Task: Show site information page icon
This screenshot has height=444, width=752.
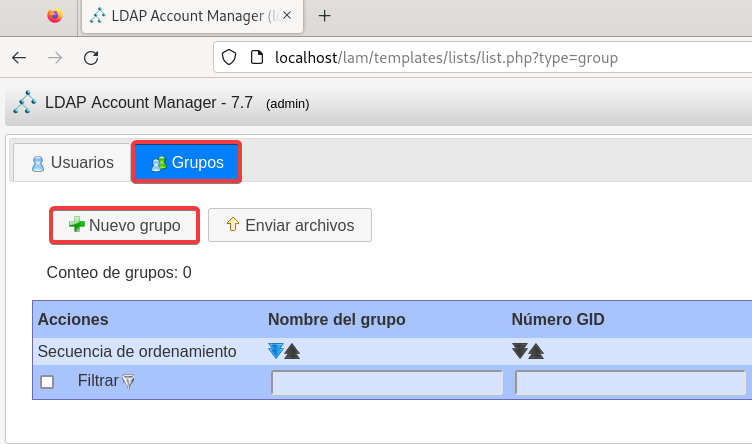Action: 256,57
